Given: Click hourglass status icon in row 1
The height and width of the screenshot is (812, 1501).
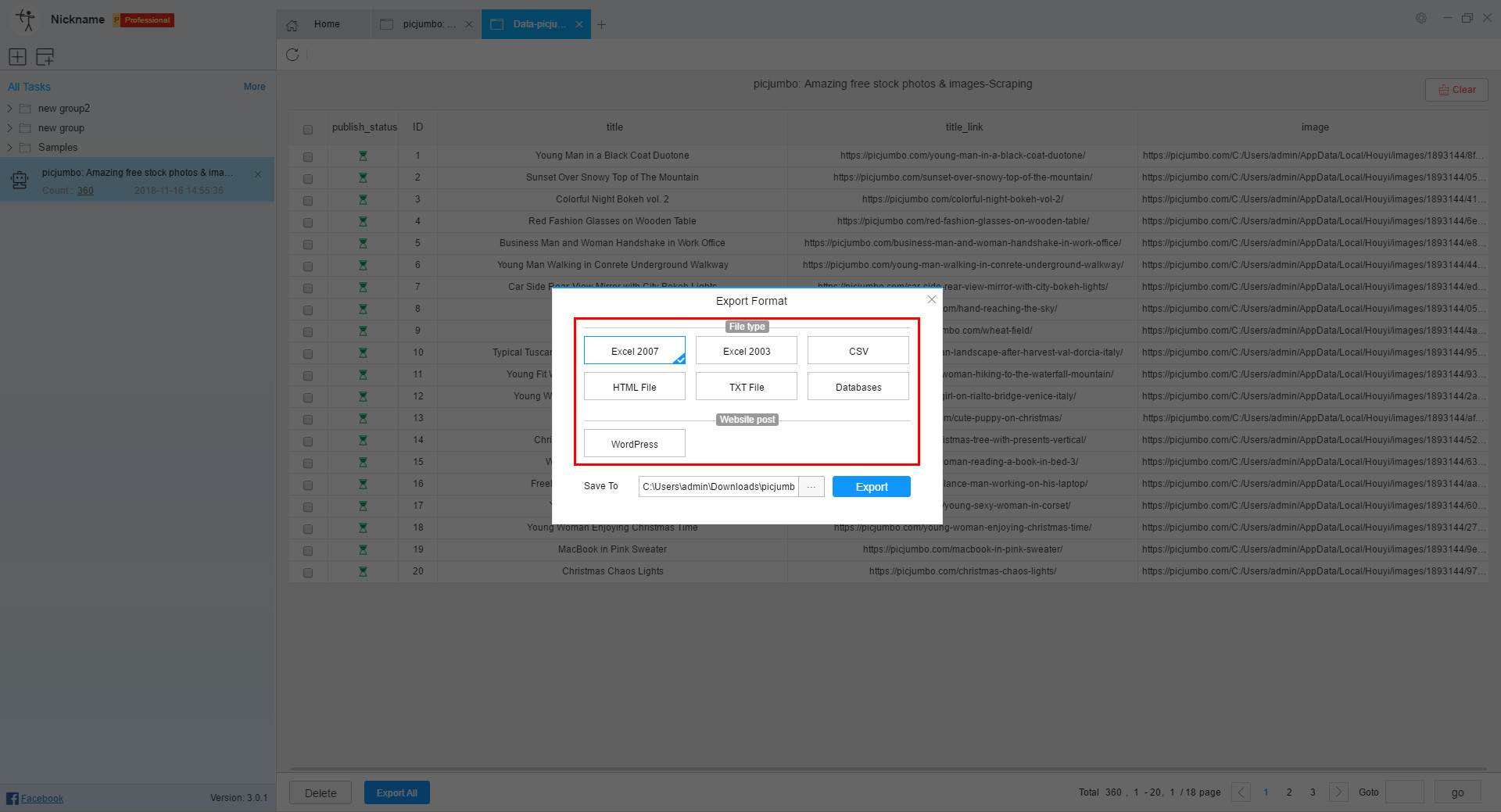Looking at the screenshot, I should pos(363,156).
